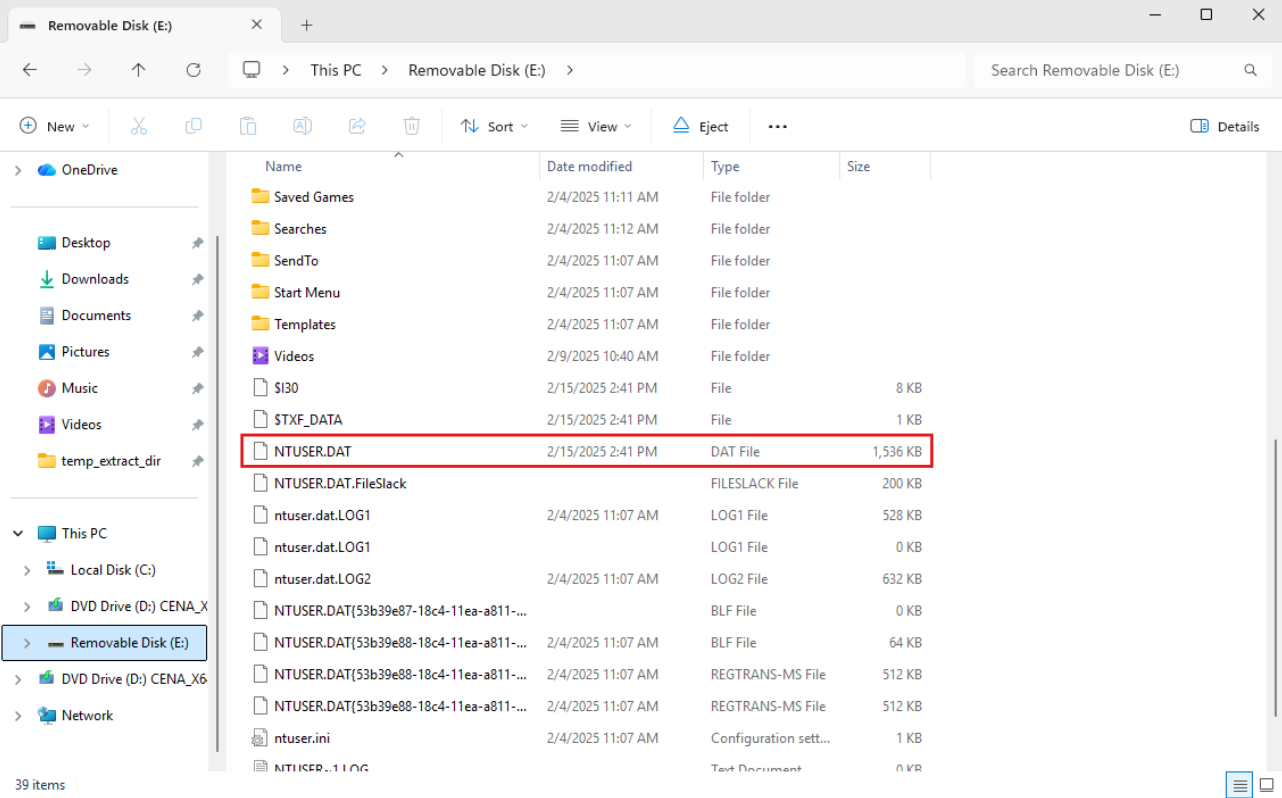Open the See more ellipsis menu

pos(777,126)
